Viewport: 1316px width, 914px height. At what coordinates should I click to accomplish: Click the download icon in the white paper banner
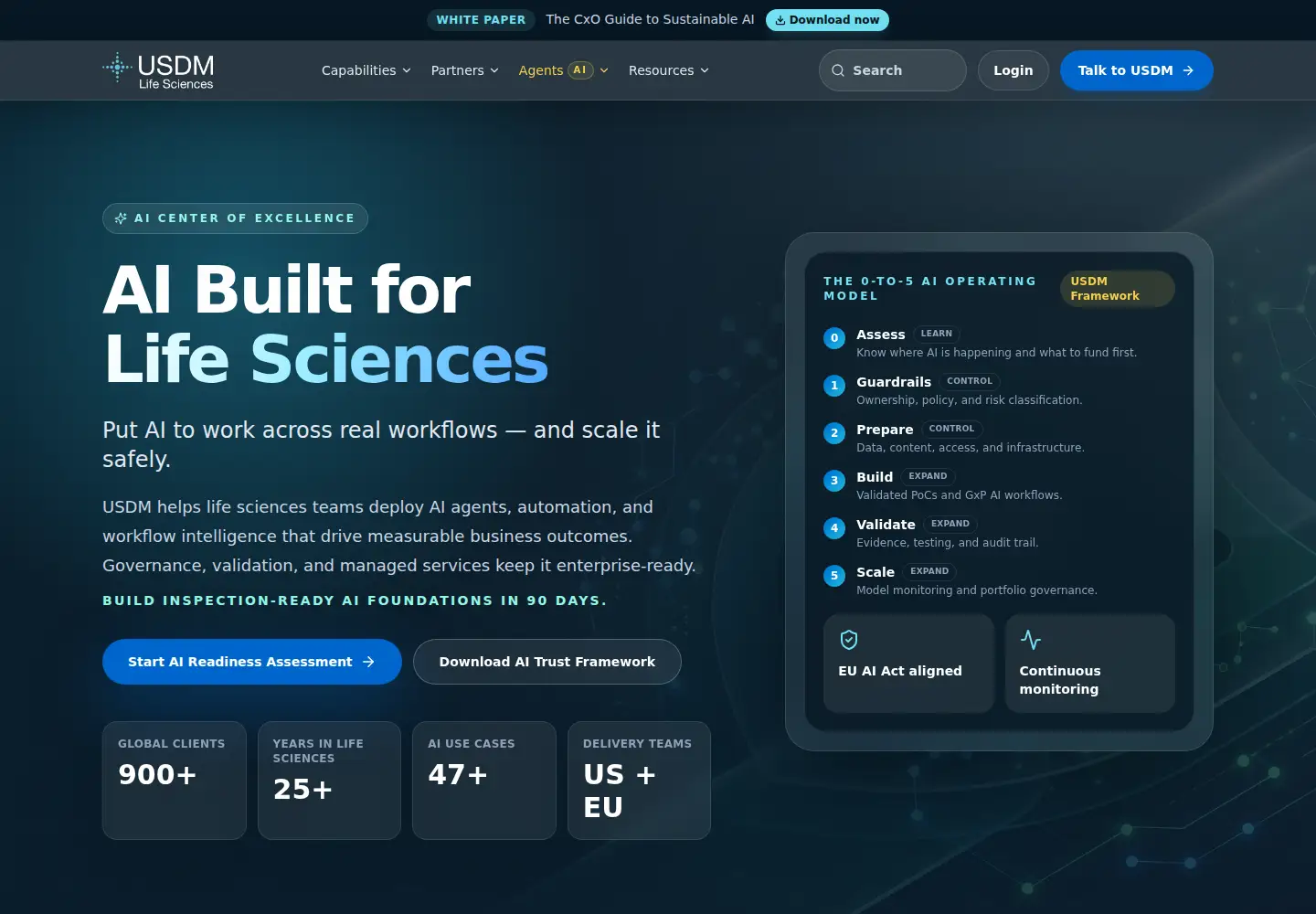click(780, 20)
